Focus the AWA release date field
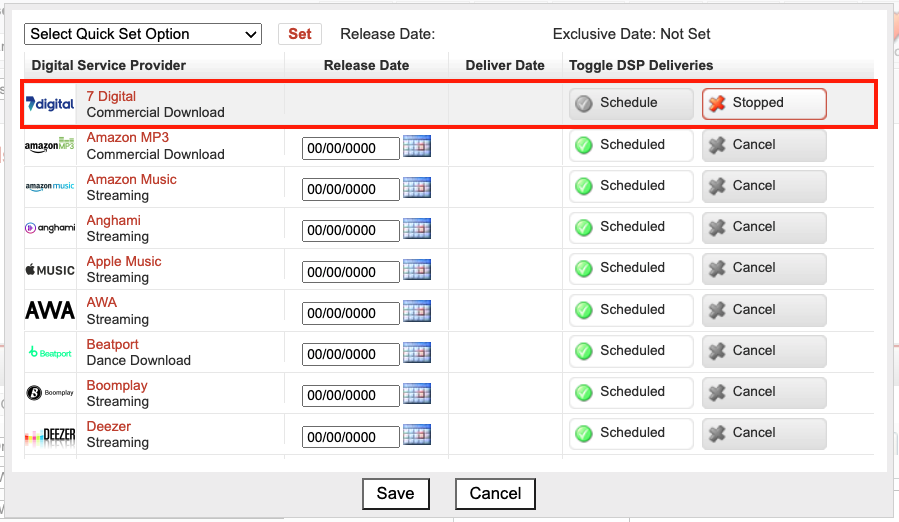 351,313
